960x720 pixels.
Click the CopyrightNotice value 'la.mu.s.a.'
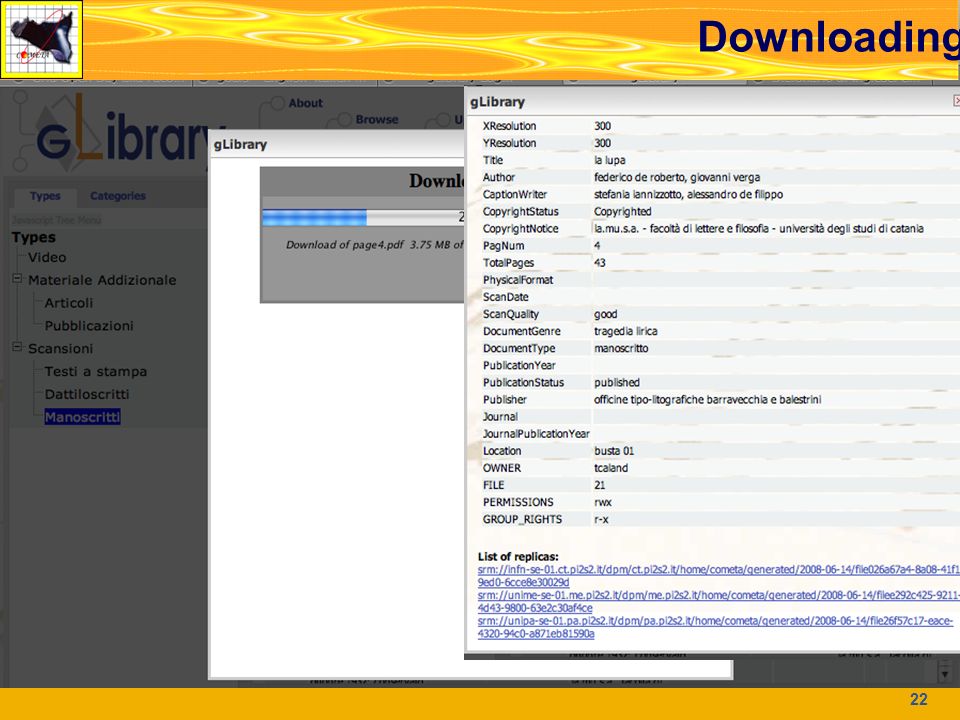618,229
